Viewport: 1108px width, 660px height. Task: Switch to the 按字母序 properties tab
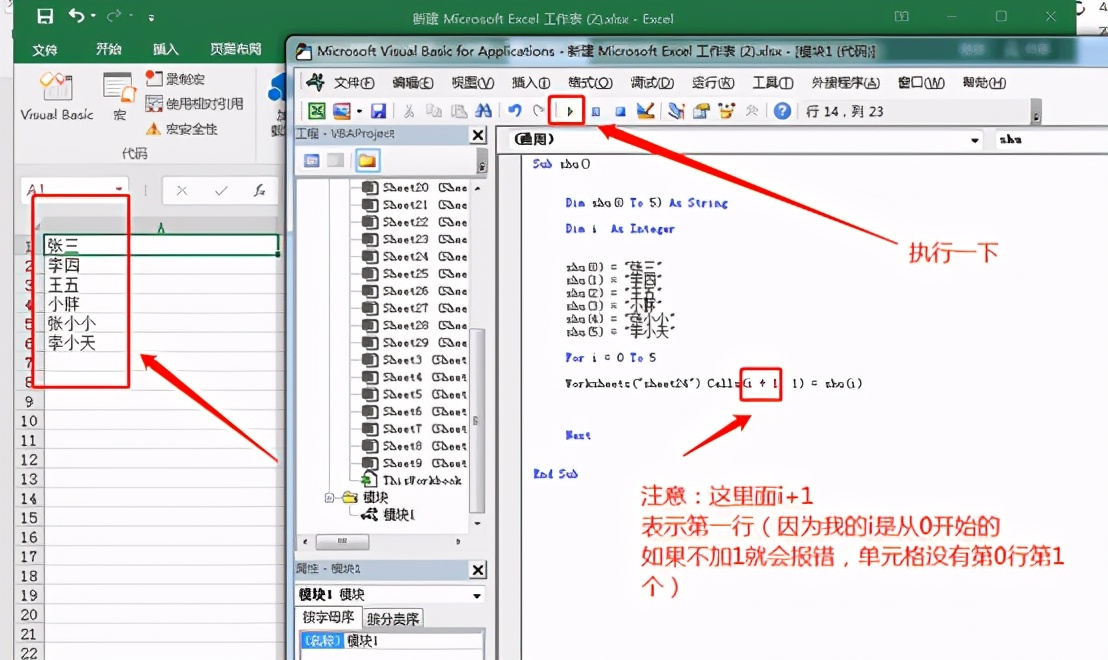pyautogui.click(x=329, y=618)
